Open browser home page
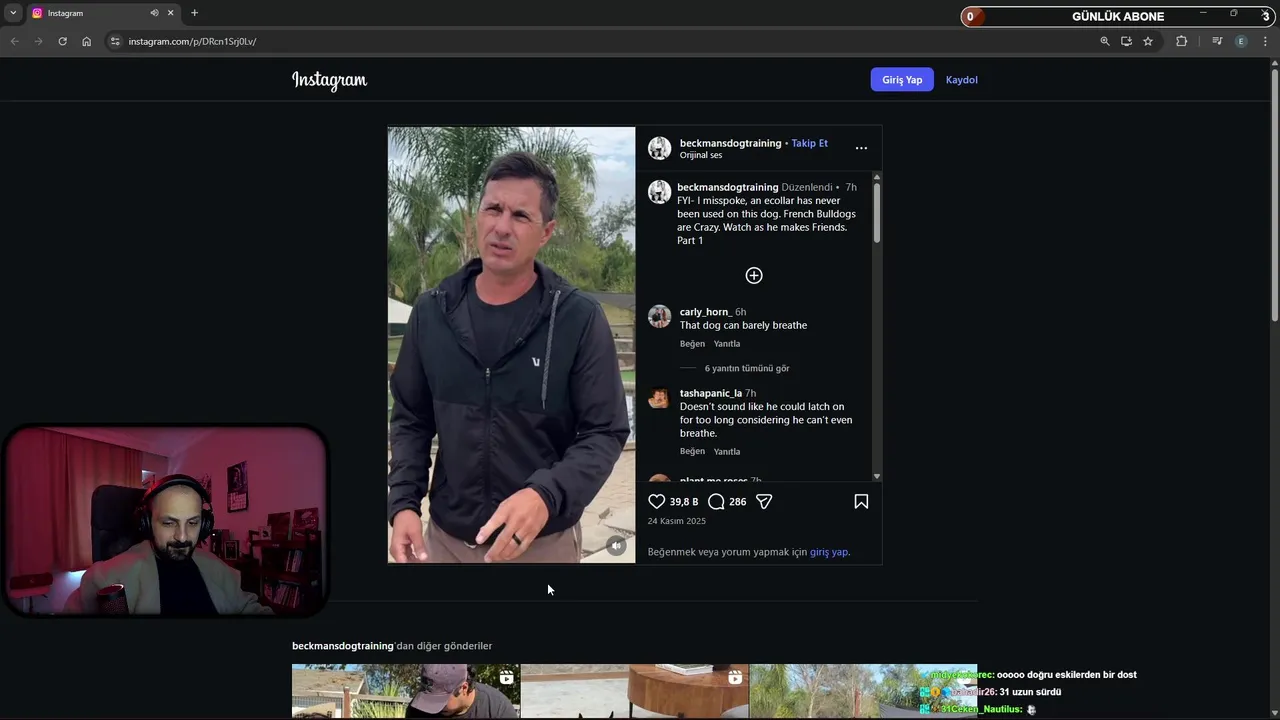This screenshot has height=720, width=1280. coord(86,41)
